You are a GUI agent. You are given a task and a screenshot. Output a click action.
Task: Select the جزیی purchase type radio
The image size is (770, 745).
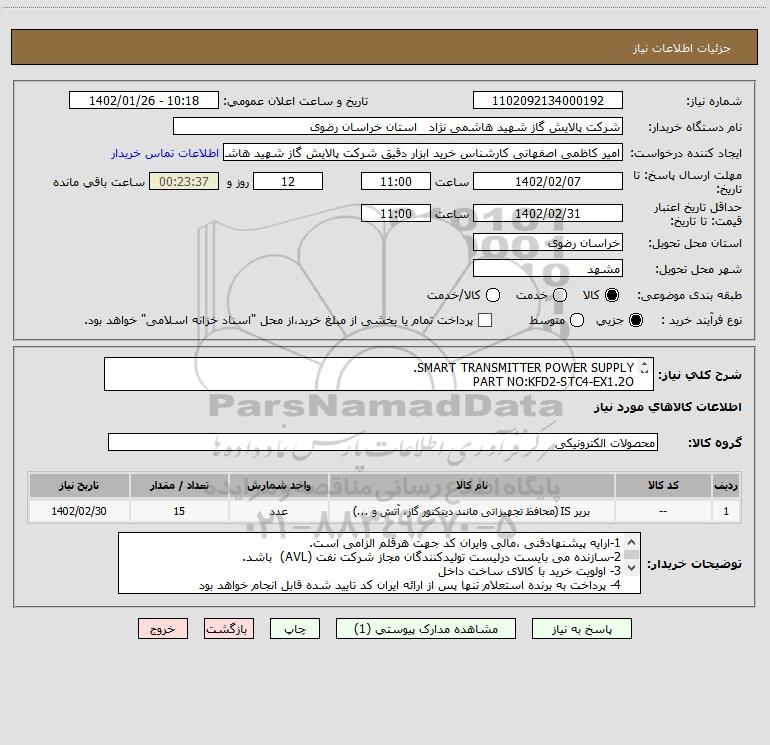pyautogui.click(x=635, y=320)
